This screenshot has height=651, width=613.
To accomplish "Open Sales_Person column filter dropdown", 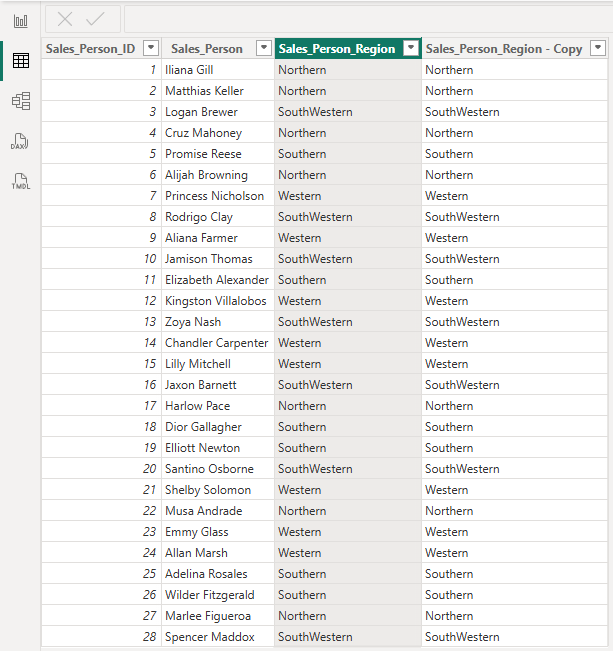I will 264,48.
